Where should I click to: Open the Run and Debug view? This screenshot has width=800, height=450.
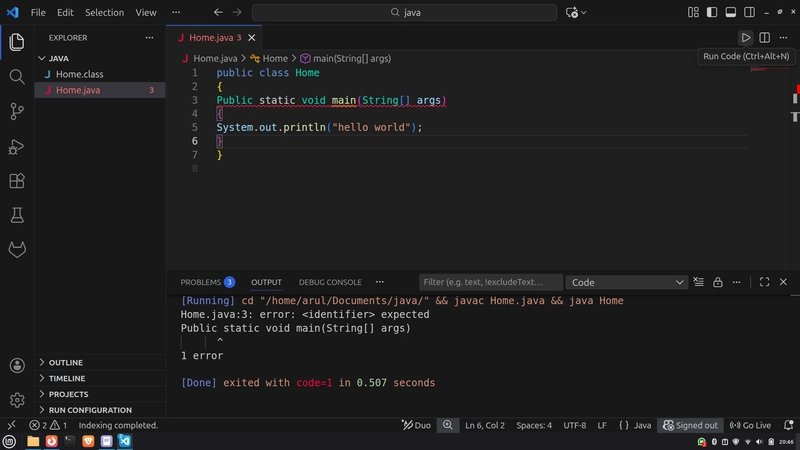click(x=16, y=146)
